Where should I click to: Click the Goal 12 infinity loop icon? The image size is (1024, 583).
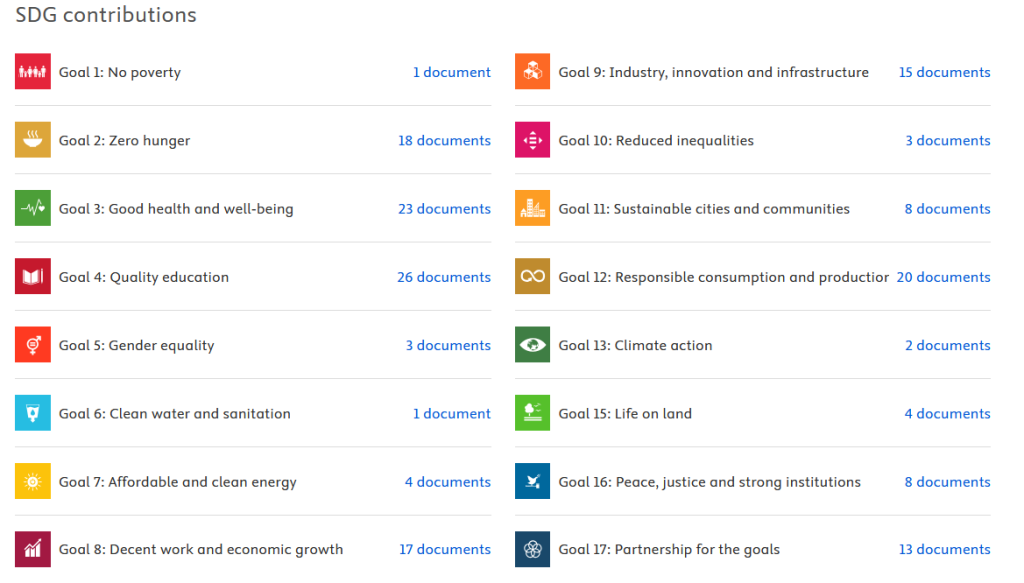533,276
